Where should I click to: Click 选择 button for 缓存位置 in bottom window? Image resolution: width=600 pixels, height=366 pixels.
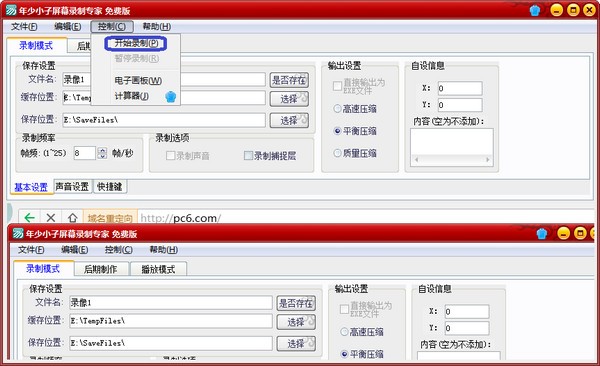coord(296,322)
